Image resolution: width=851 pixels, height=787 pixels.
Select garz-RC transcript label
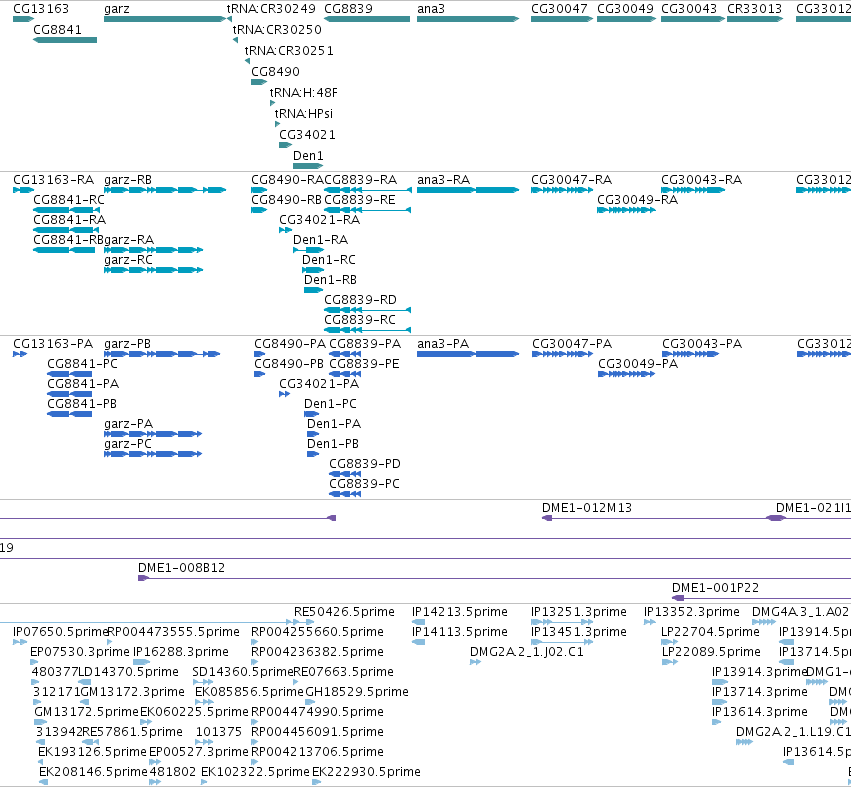tap(128, 260)
